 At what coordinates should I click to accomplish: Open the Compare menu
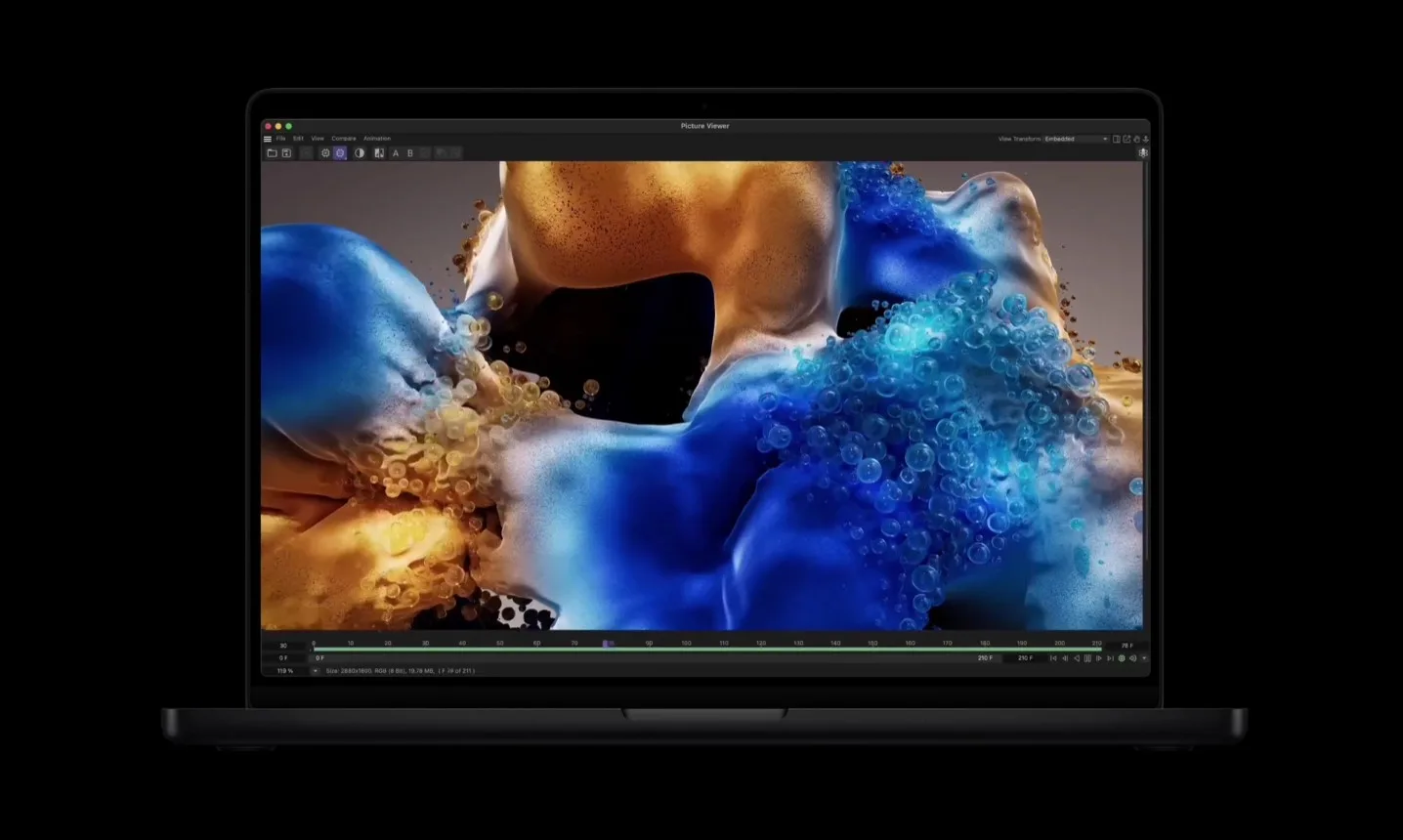pos(343,138)
